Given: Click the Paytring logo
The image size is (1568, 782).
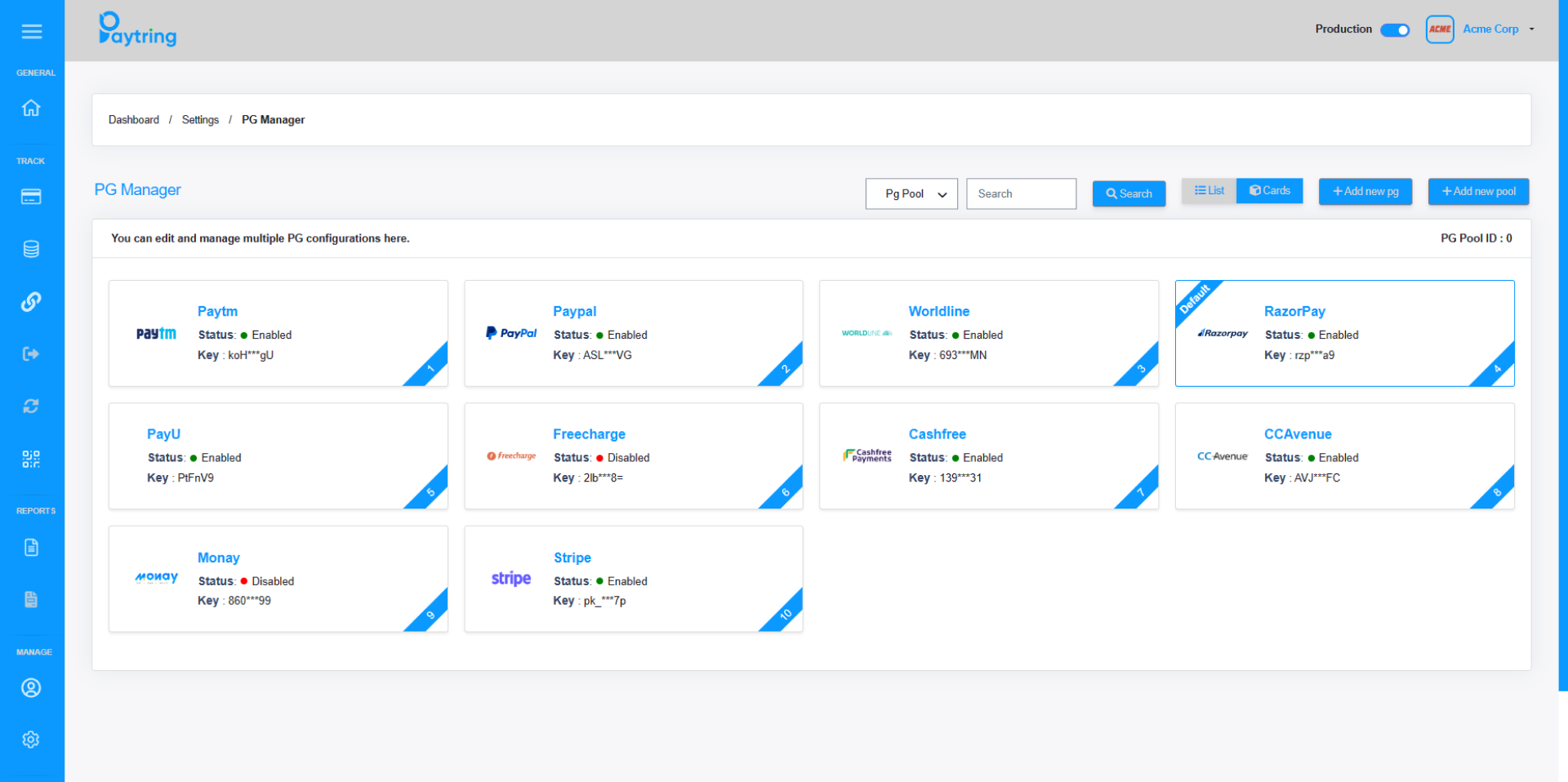Looking at the screenshot, I should [x=137, y=29].
